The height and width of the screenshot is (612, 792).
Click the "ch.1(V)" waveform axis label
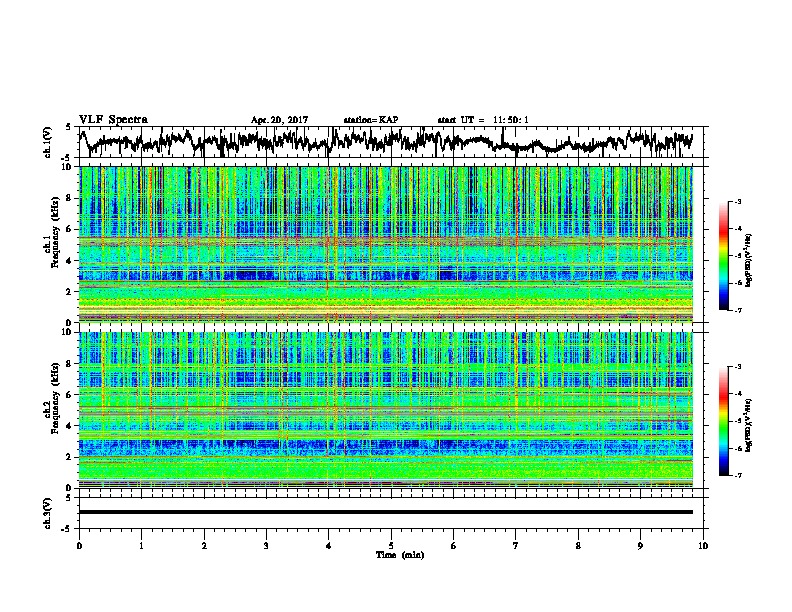point(48,142)
